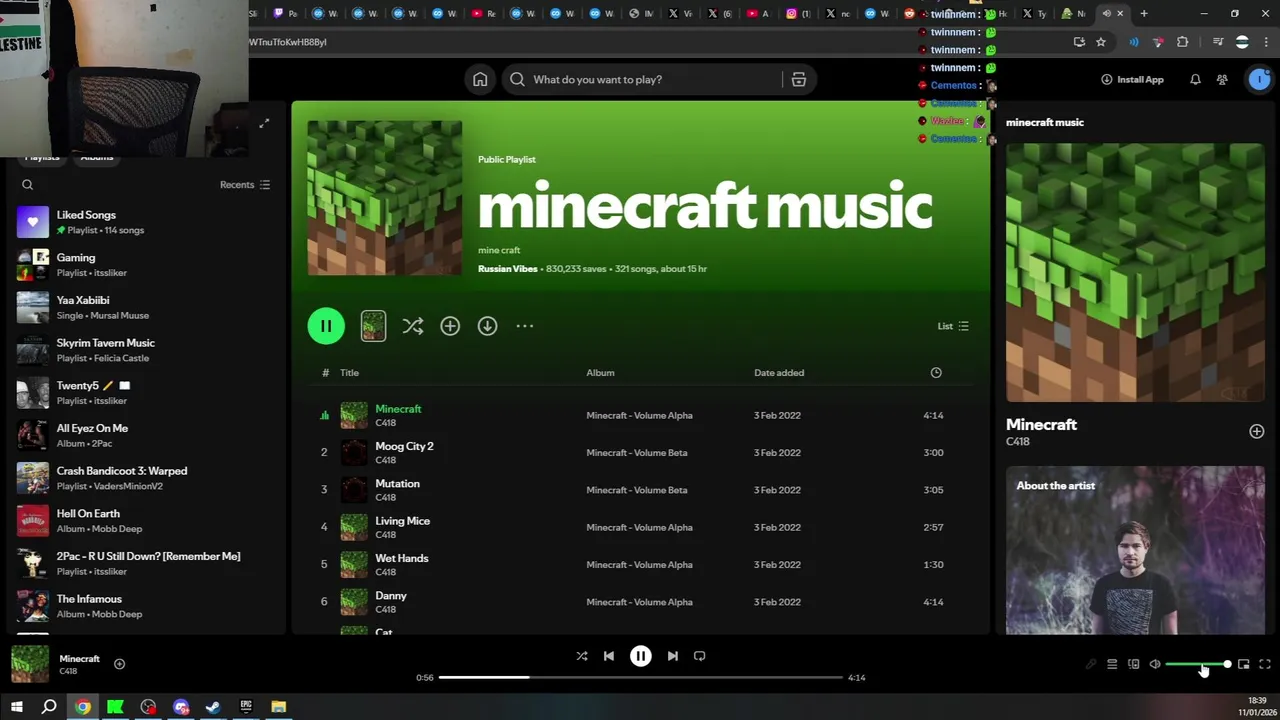Click the Title column header
Image resolution: width=1280 pixels, height=720 pixels.
pos(349,373)
